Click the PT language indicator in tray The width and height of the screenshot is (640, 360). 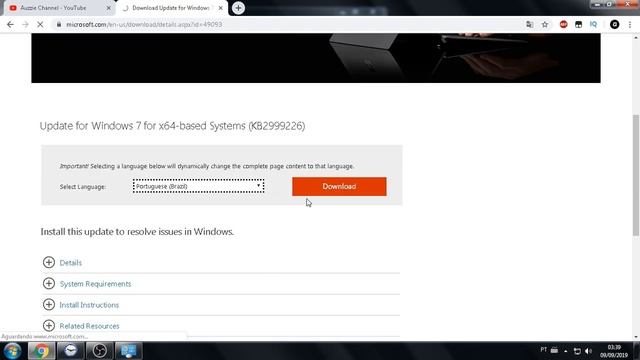(543, 350)
